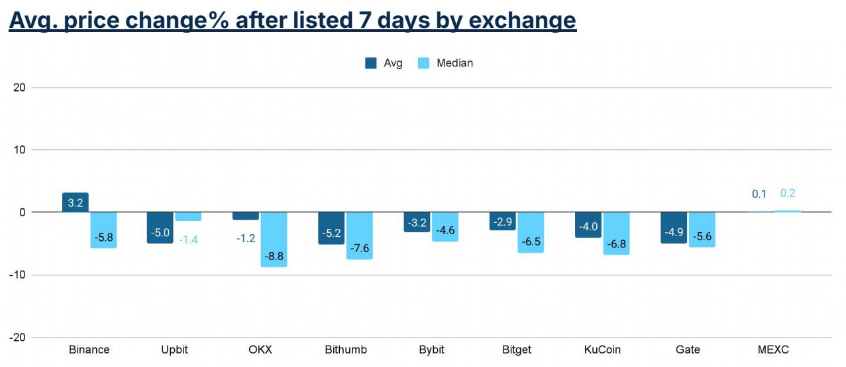Viewport: 846px width, 367px height.
Task: Select OKX Median bar labeled -8.8
Action: coord(274,240)
